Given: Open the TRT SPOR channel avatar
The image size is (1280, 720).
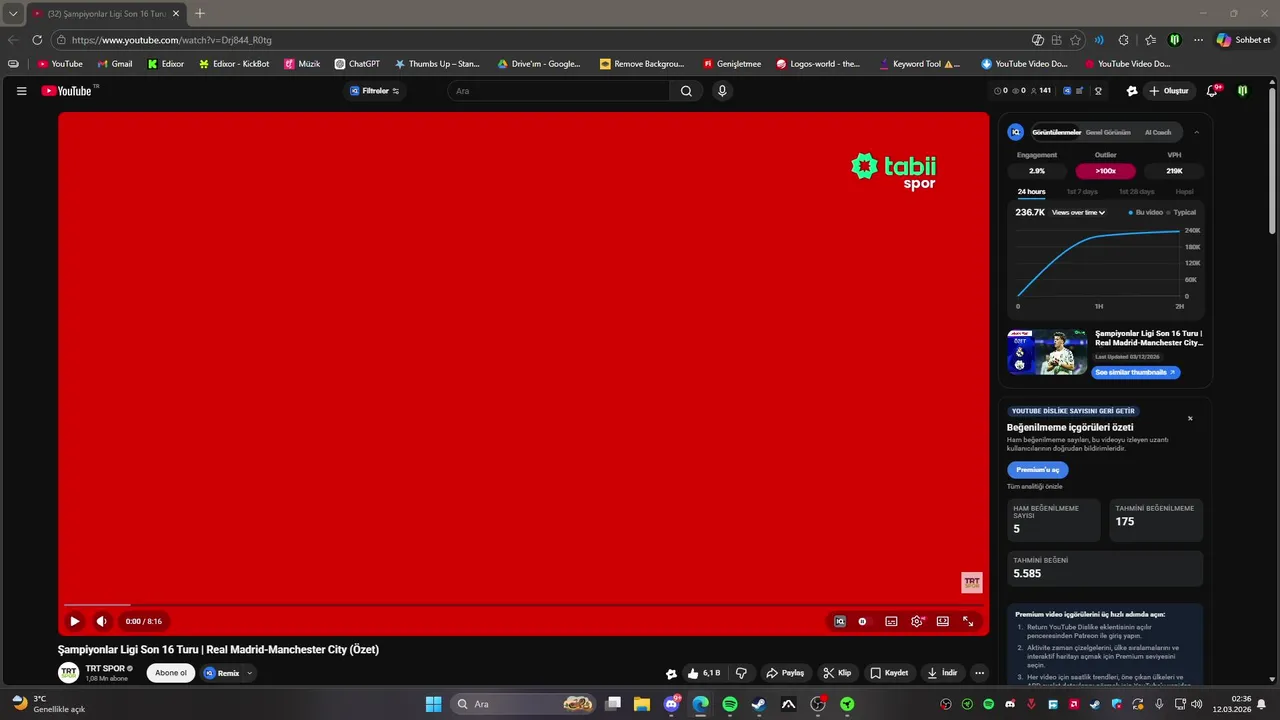Looking at the screenshot, I should 69,673.
